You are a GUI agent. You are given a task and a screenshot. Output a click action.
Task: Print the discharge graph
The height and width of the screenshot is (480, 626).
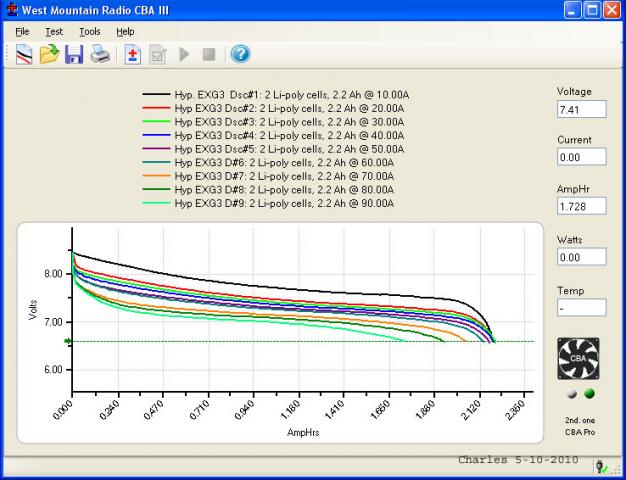(100, 55)
